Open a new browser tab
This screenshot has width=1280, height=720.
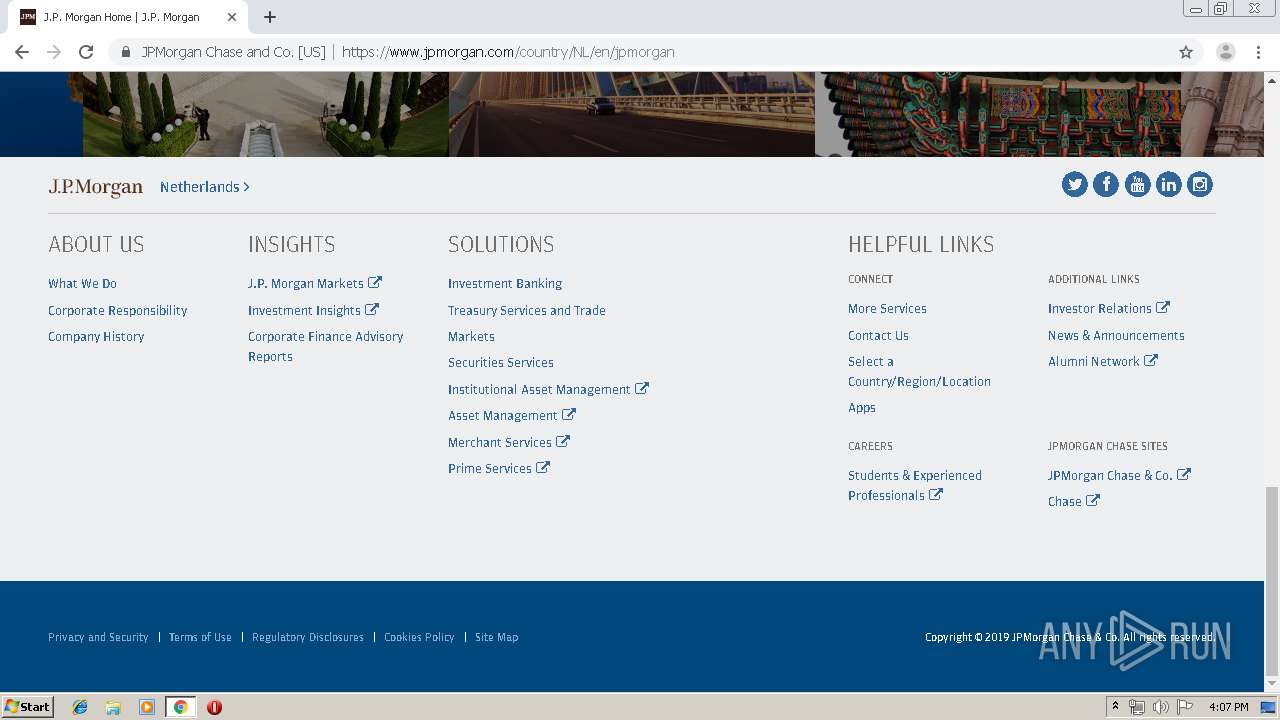tap(270, 17)
